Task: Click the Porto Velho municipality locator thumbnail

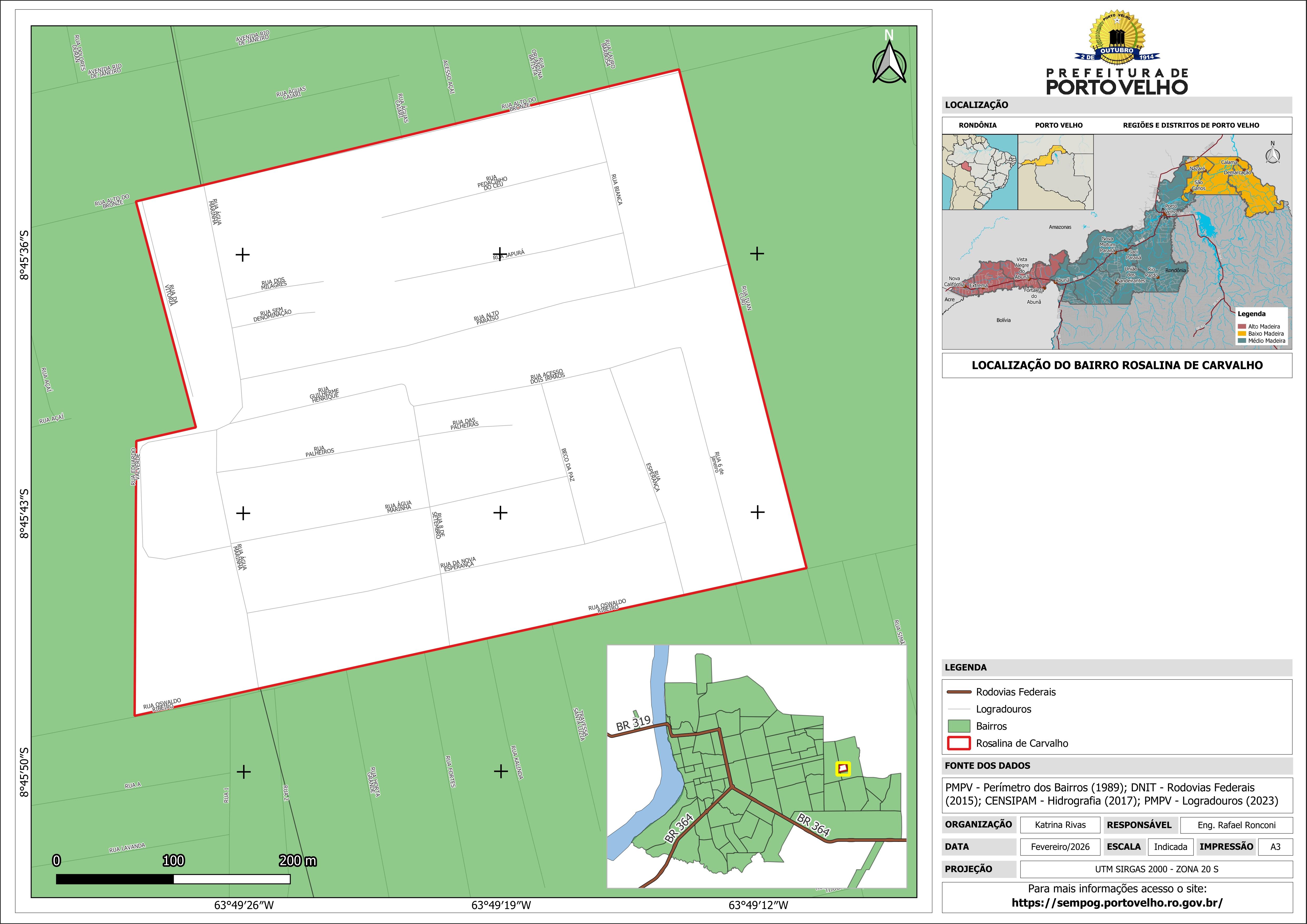Action: pyautogui.click(x=1056, y=172)
